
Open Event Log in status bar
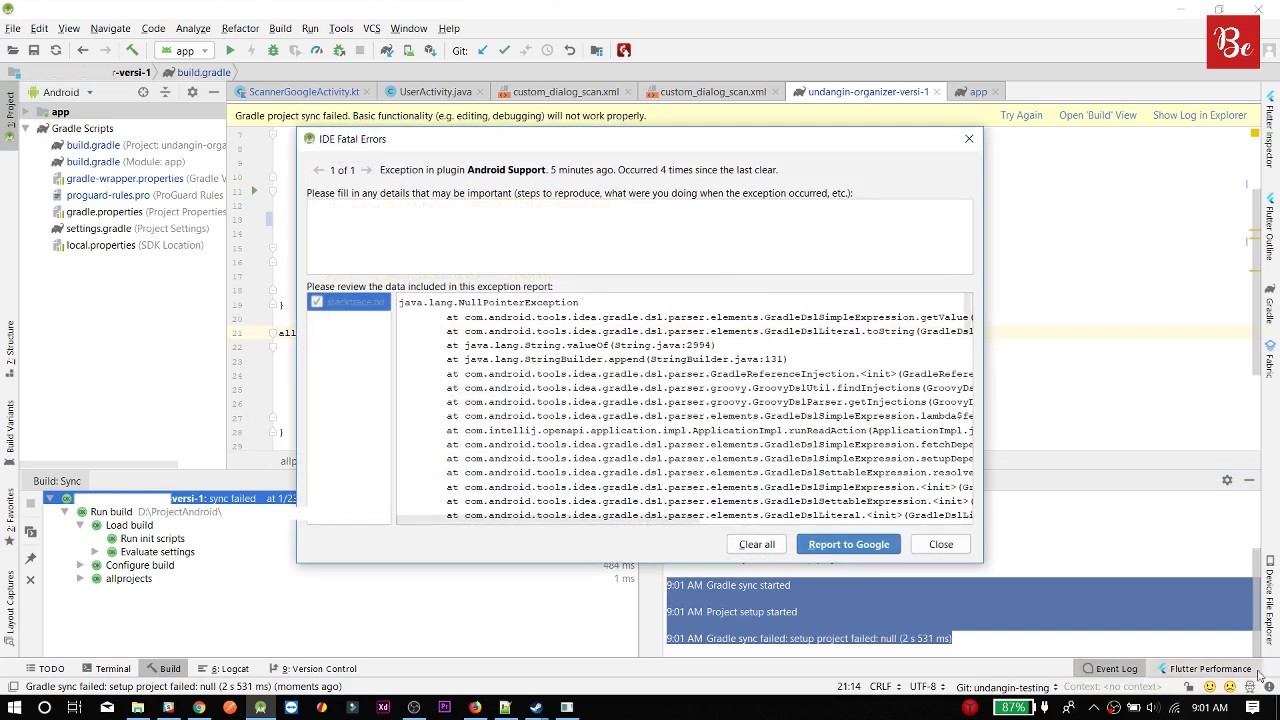tap(1110, 669)
